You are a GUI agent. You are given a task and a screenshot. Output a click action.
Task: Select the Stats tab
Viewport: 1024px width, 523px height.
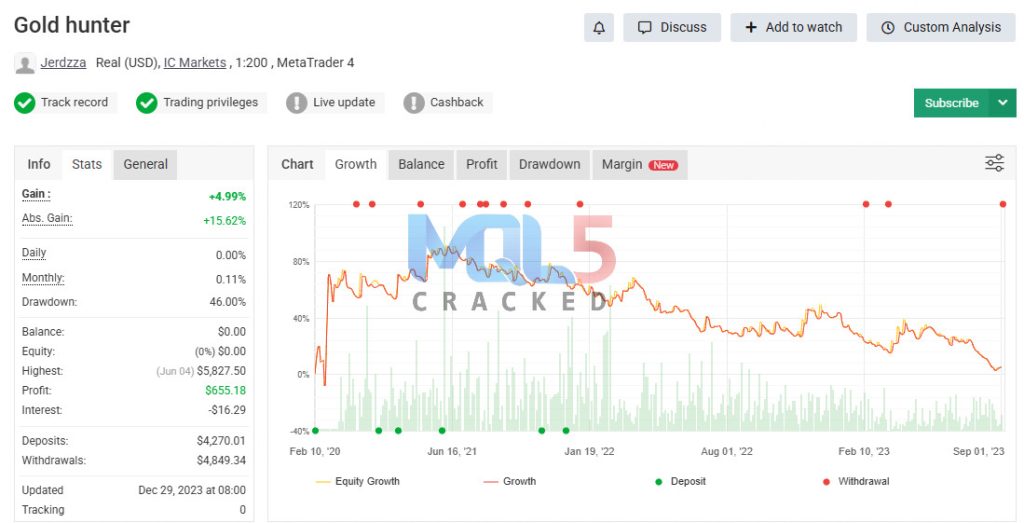tap(87, 165)
